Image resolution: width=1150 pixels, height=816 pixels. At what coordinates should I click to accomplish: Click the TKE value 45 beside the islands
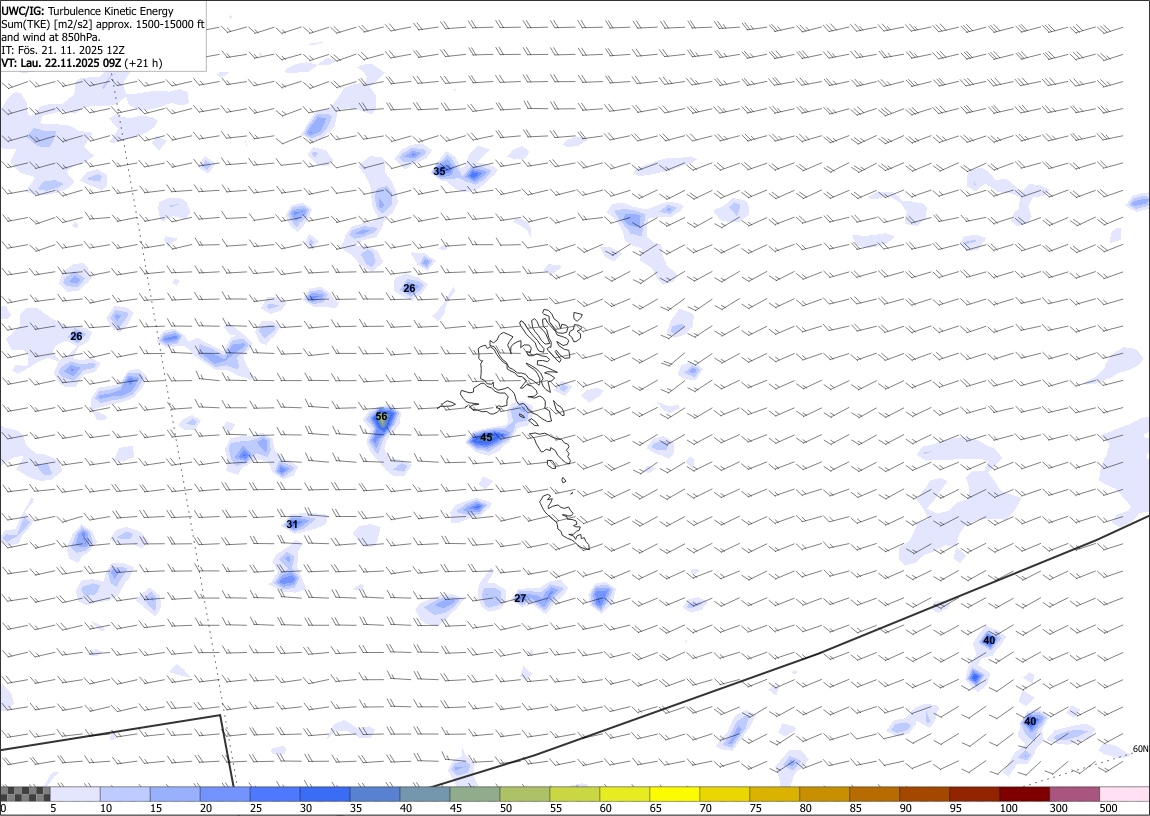486,438
